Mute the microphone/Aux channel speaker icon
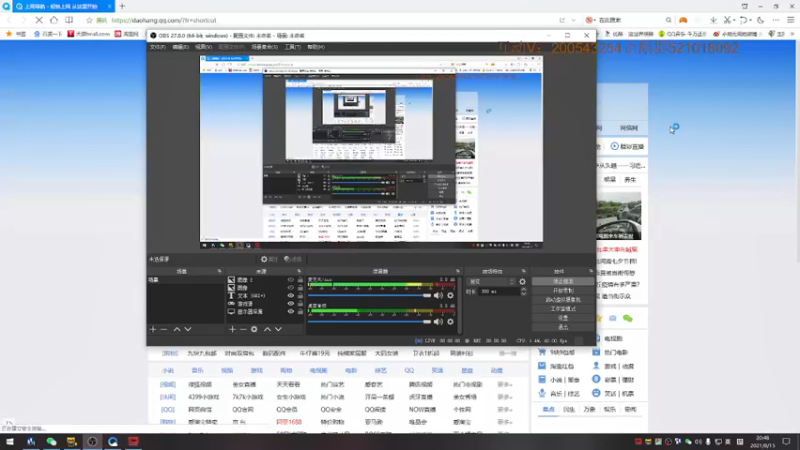 [x=438, y=295]
